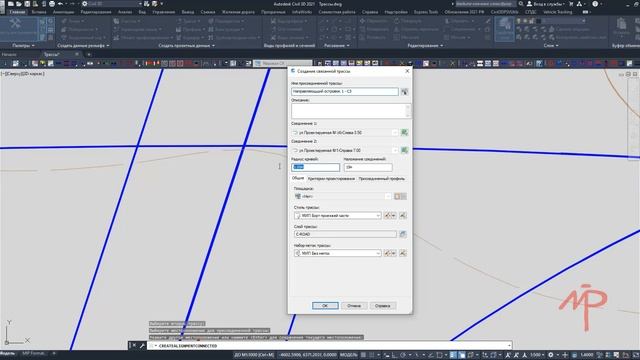Image resolution: width=640 pixels, height=360 pixels.
Task: Switch to Присоединенный профиль tab
Action: pos(382,179)
